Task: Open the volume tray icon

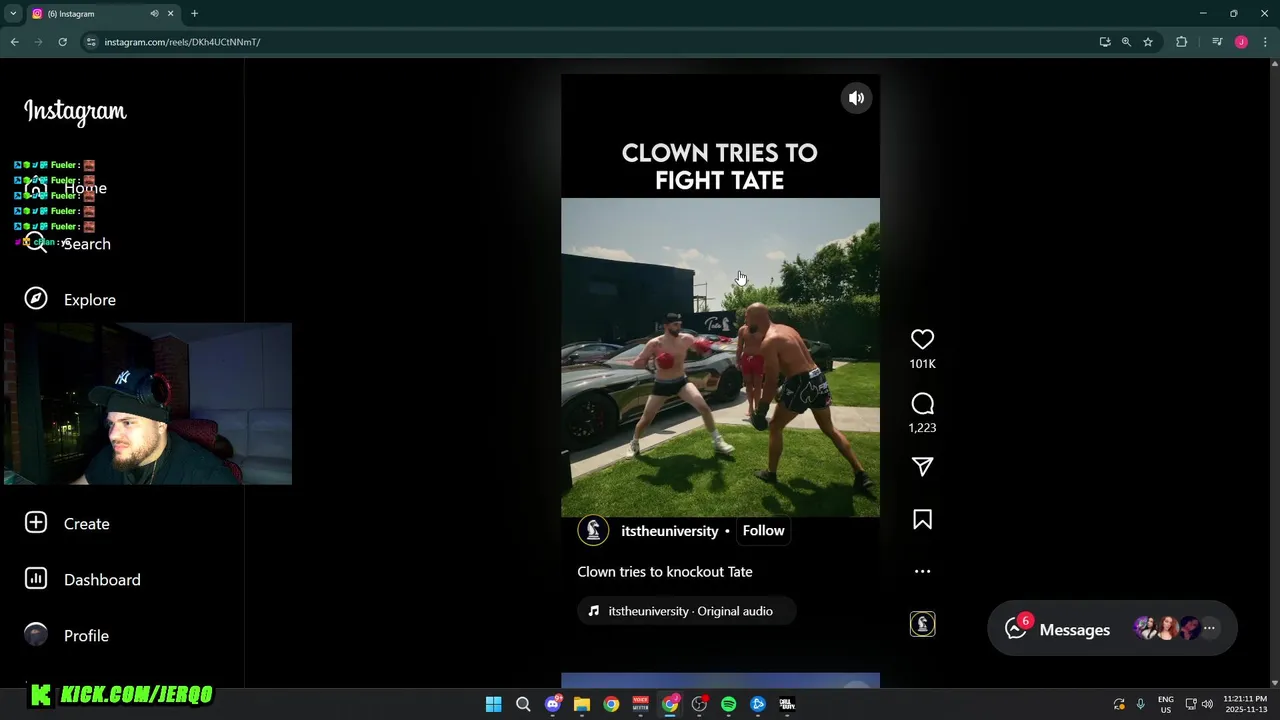Action: pos(1208,704)
